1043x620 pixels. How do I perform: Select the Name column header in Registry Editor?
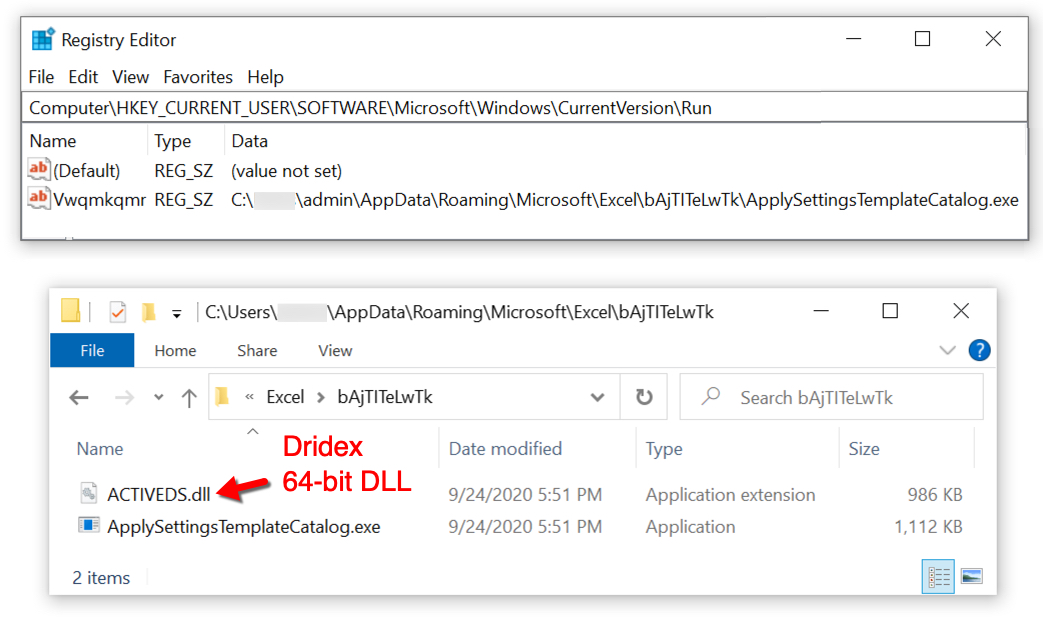coord(53,141)
